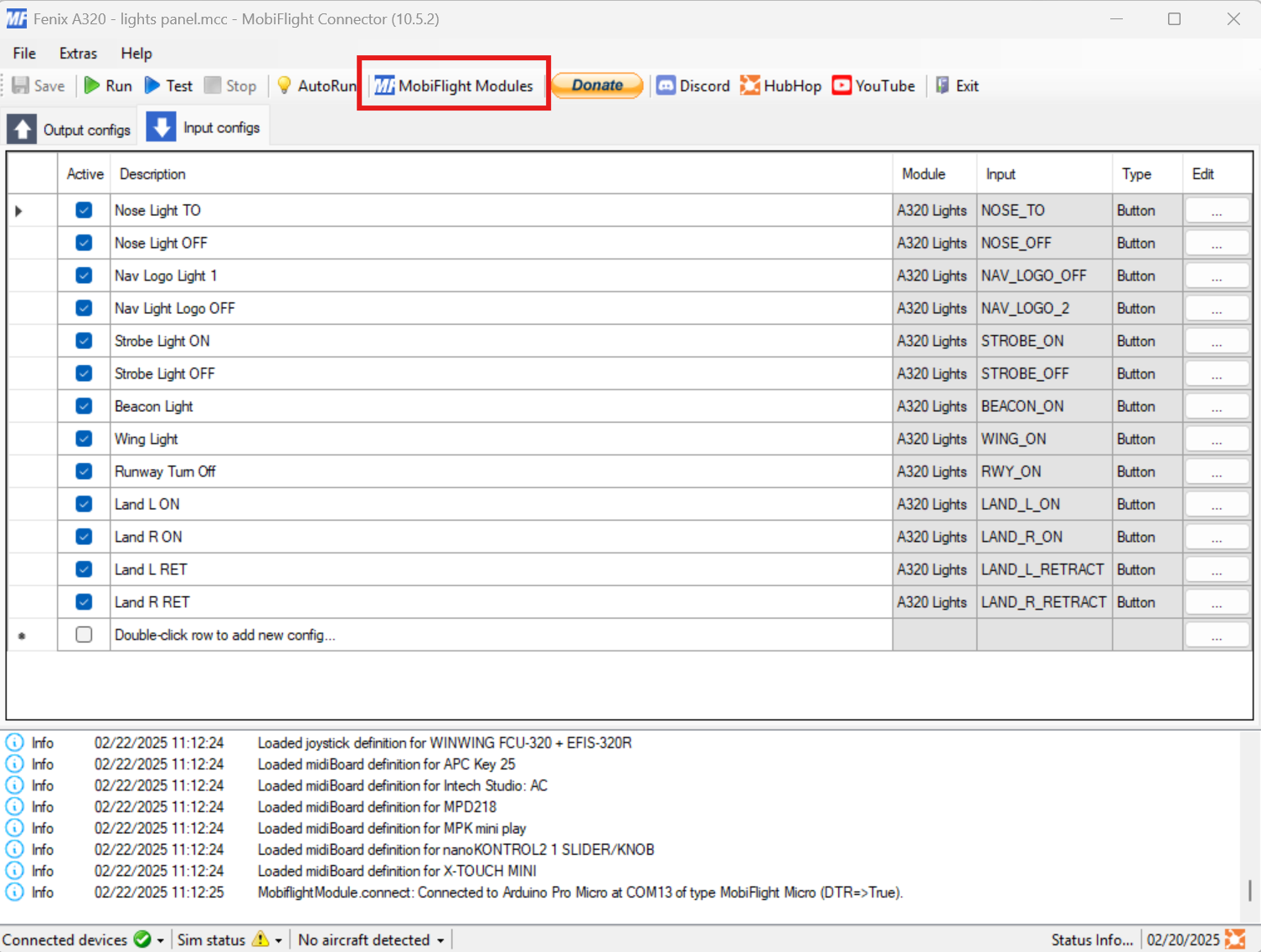Disable the Beacon Light config checkbox
This screenshot has height=952, width=1261.
click(x=84, y=406)
